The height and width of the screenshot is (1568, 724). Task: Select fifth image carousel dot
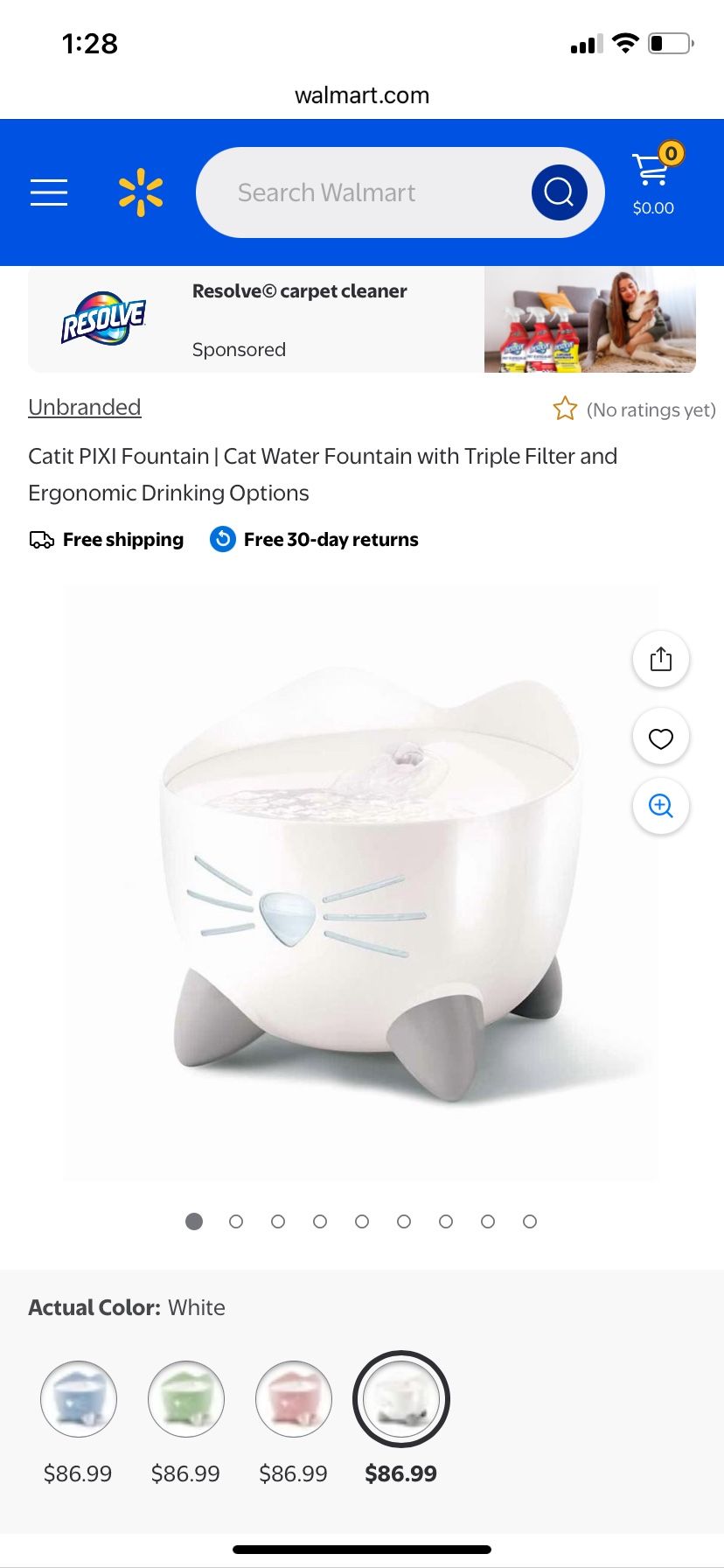pyautogui.click(x=362, y=1221)
